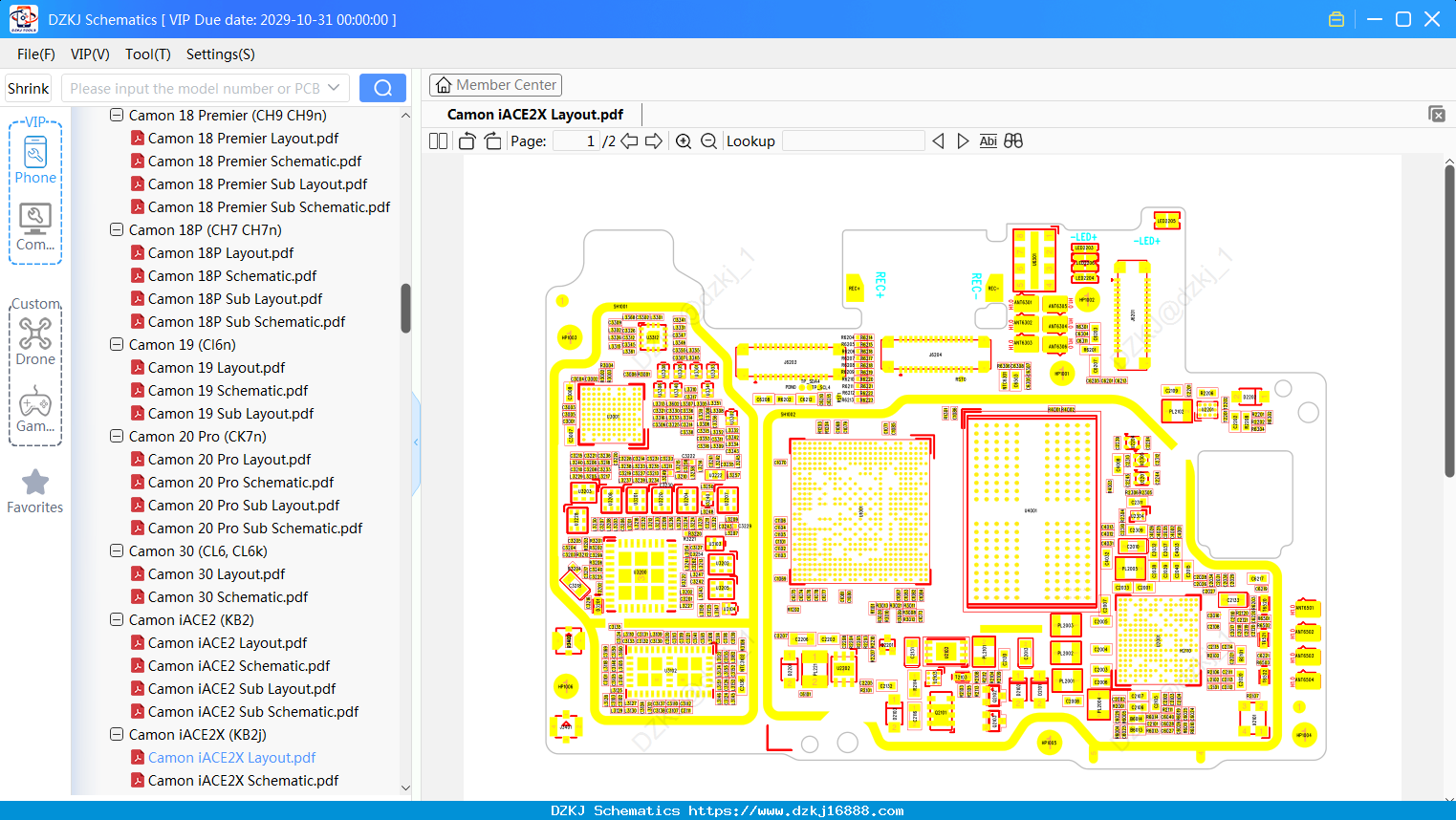
Task: Open Camon 30 Layout.pdf
Action: coord(216,574)
